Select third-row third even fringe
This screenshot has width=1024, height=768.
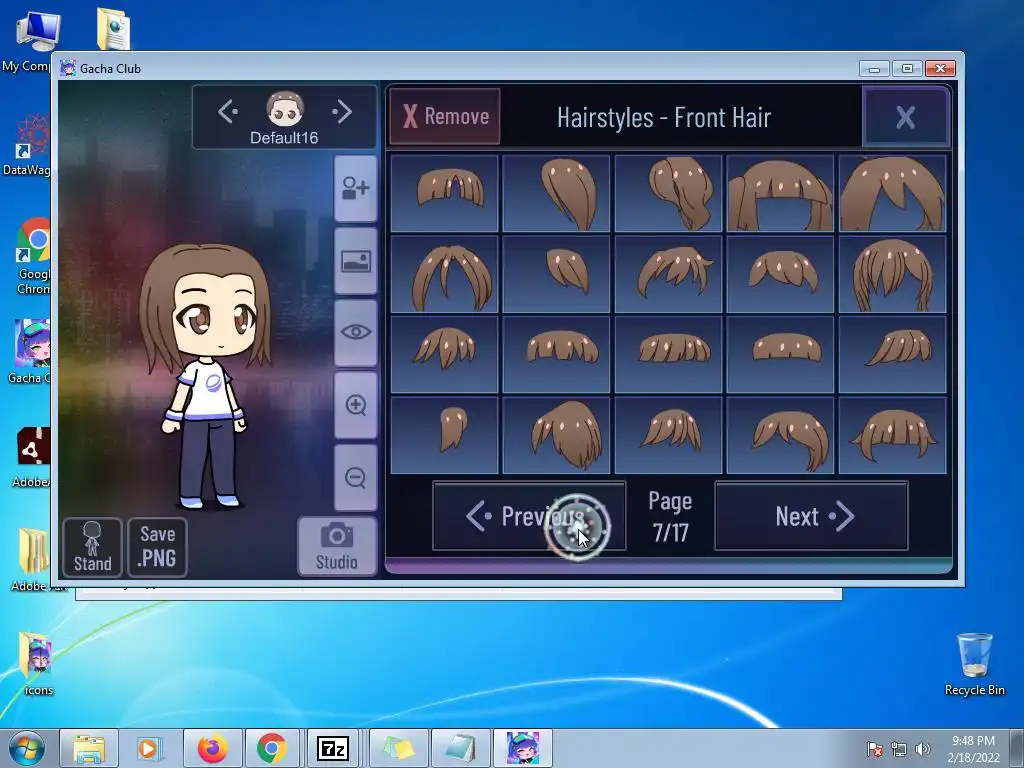[668, 355]
